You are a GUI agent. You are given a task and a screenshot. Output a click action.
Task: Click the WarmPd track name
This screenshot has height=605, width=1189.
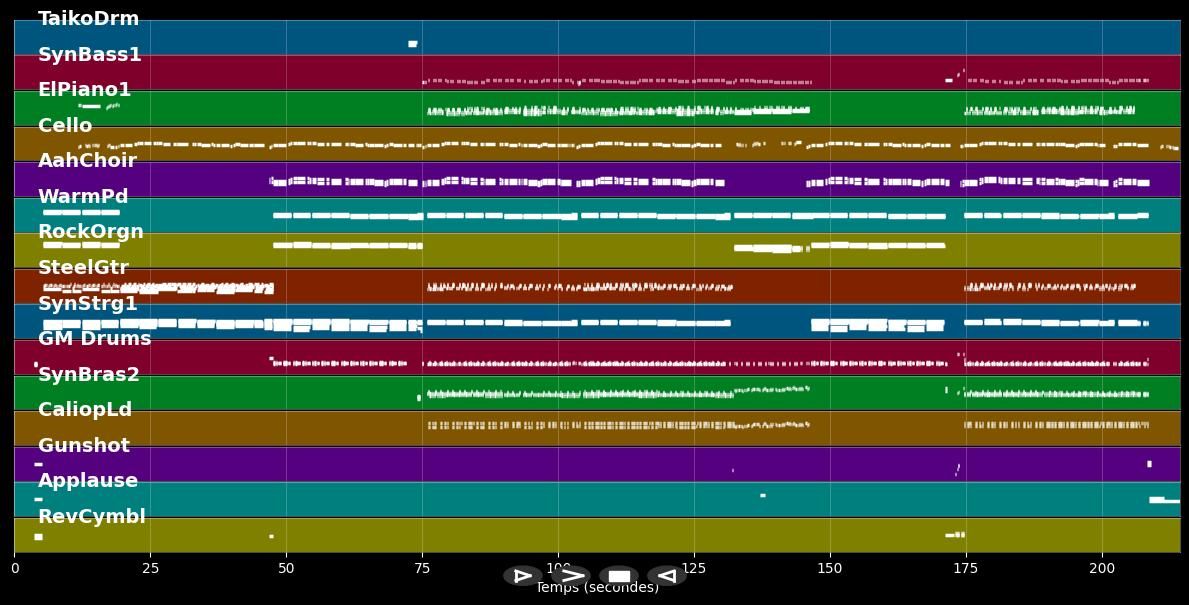coord(83,197)
